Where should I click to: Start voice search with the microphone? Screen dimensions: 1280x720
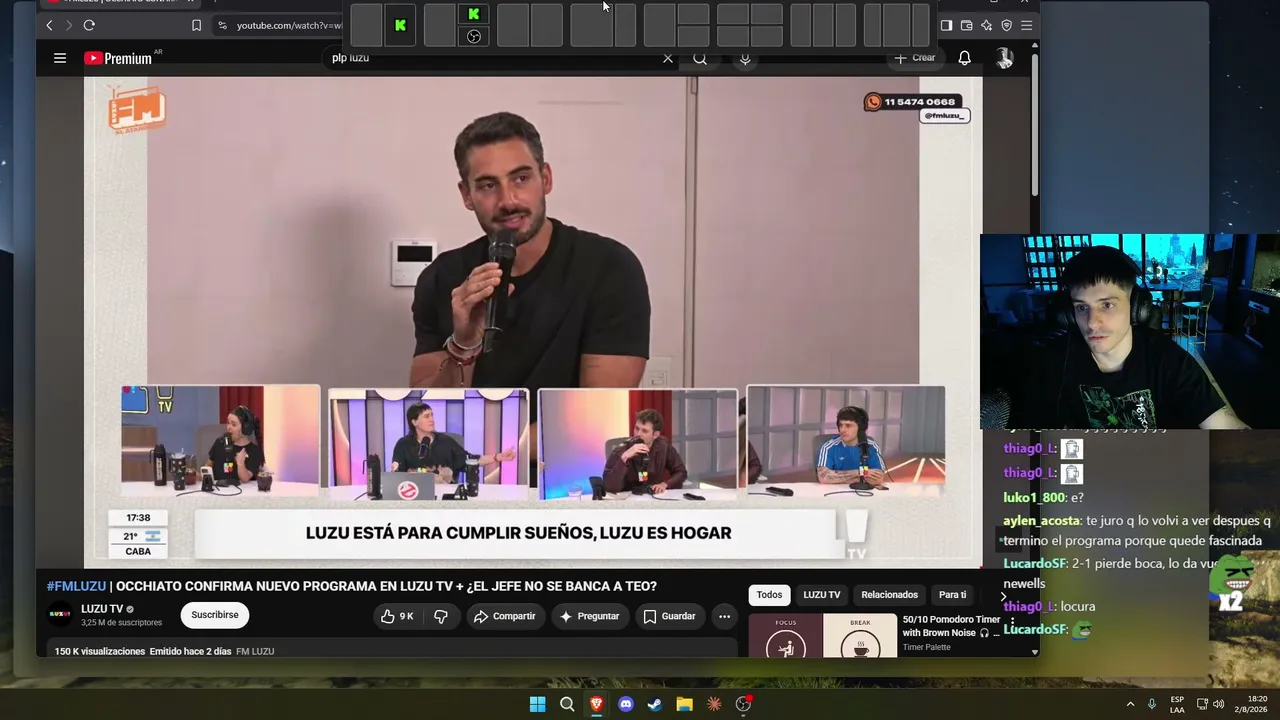click(x=745, y=58)
